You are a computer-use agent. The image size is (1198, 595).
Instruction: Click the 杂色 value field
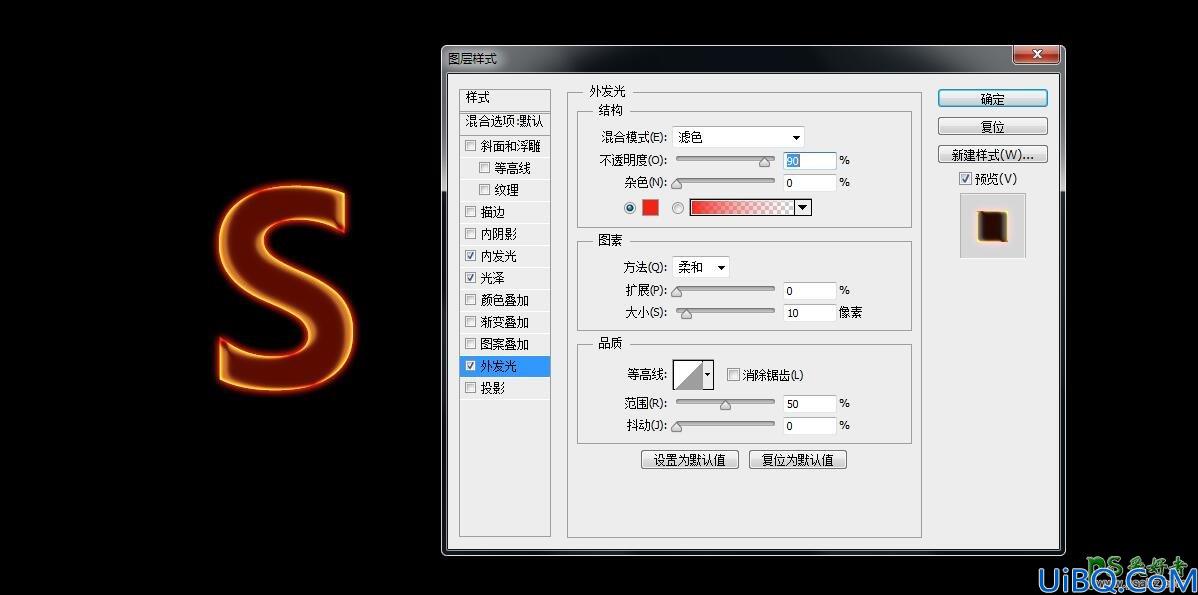coord(810,183)
